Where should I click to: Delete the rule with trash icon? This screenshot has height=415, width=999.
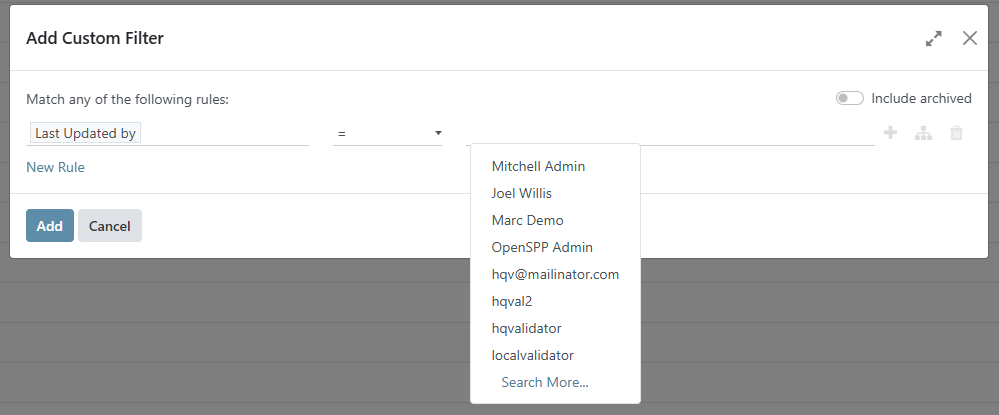coord(956,133)
